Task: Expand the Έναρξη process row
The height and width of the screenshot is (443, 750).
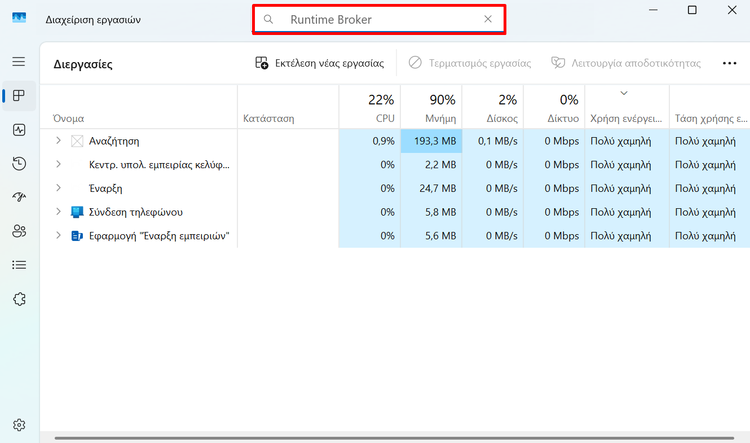Action: point(58,188)
